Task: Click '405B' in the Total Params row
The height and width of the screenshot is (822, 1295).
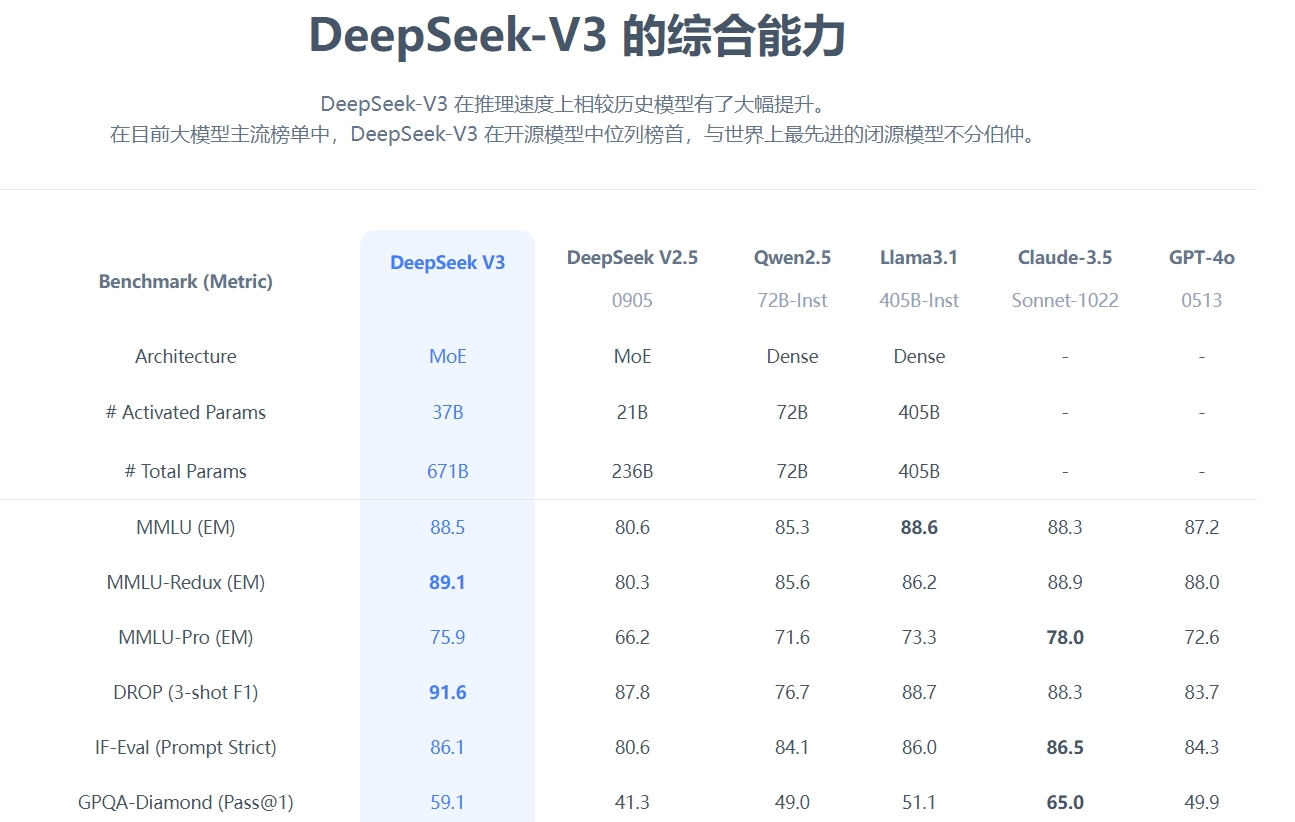Action: pos(919,471)
